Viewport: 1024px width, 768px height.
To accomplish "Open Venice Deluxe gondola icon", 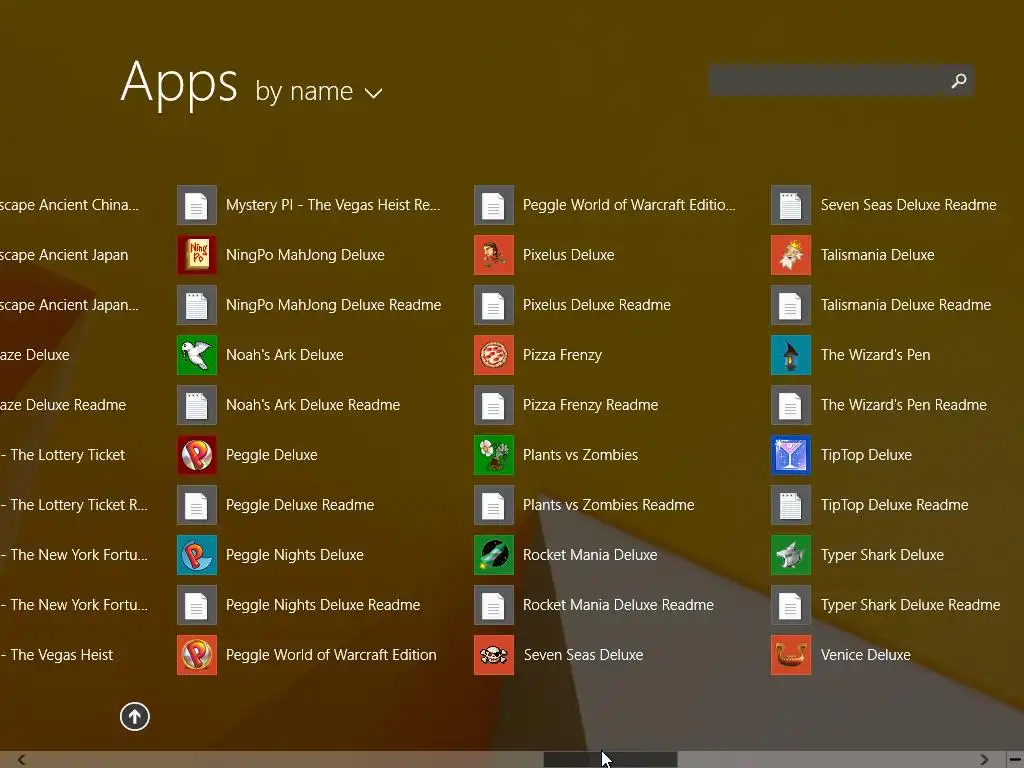I will 791,655.
